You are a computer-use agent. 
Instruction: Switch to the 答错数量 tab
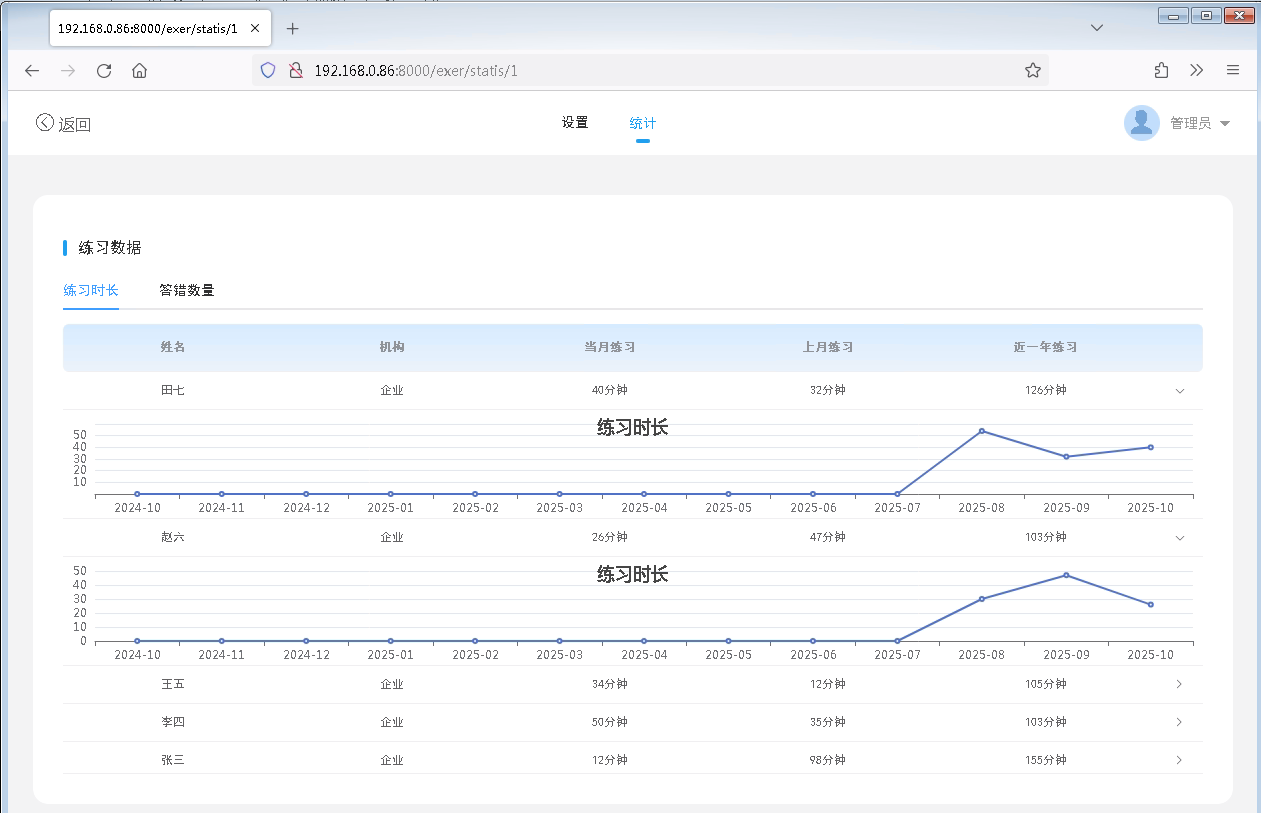point(187,290)
